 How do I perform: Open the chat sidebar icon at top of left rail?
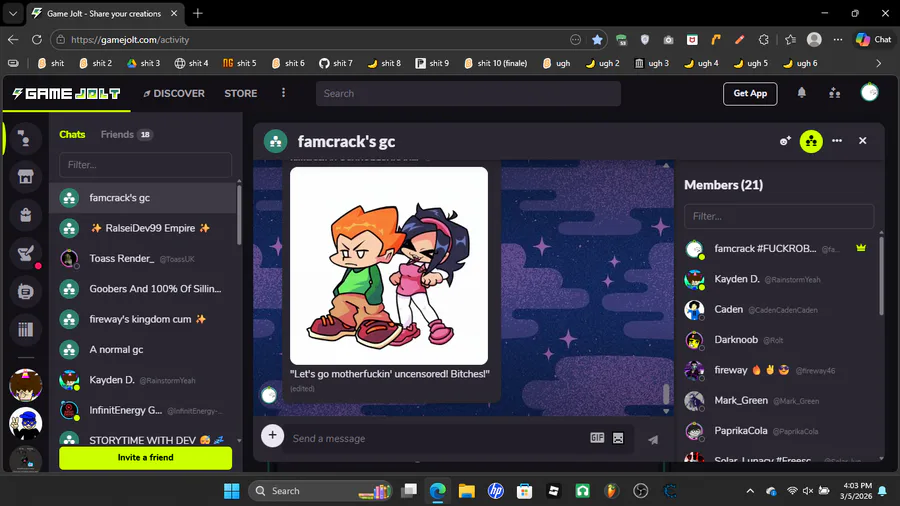coord(25,138)
